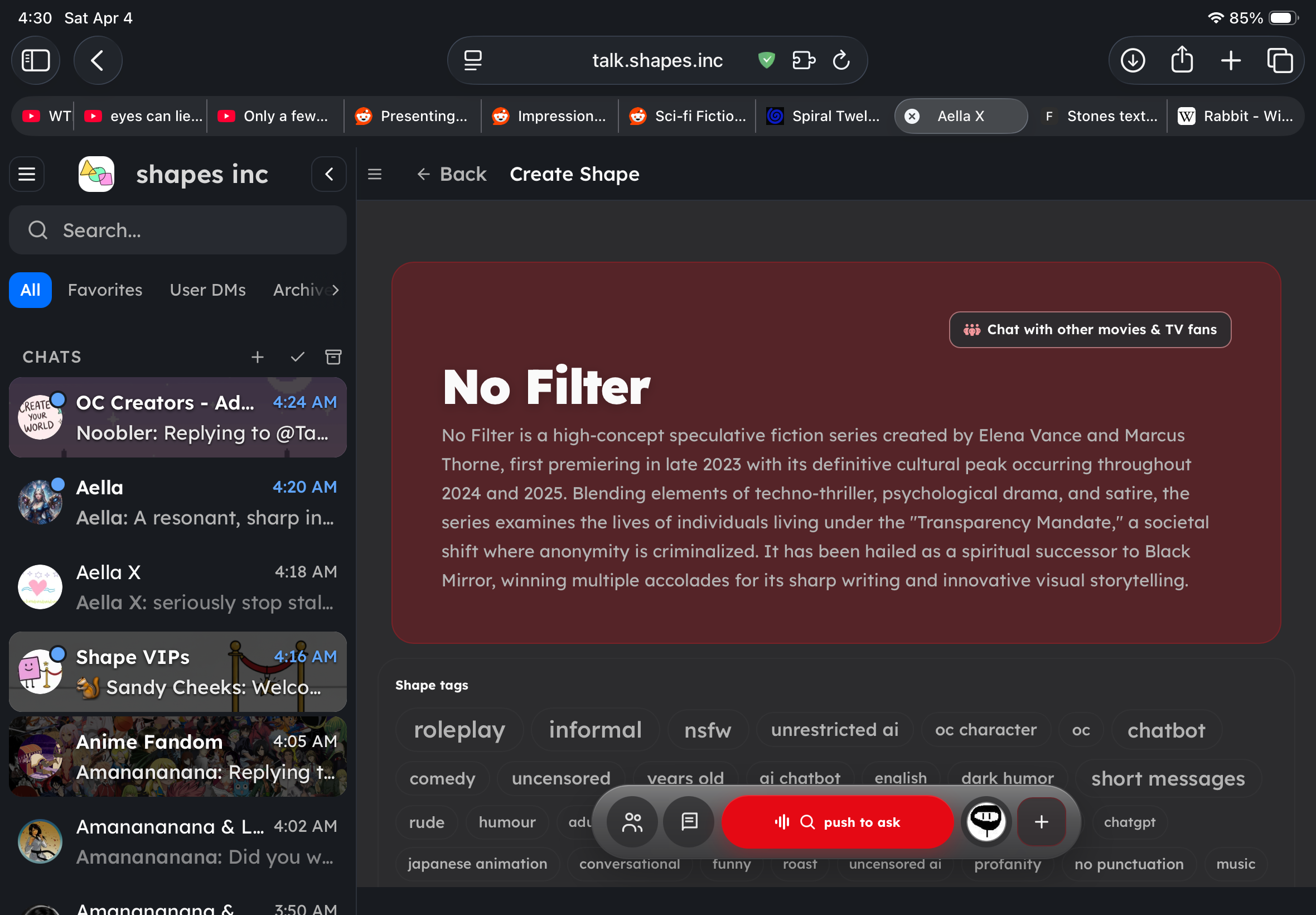
Task: Toggle the roleplay shape tag
Action: coord(459,730)
